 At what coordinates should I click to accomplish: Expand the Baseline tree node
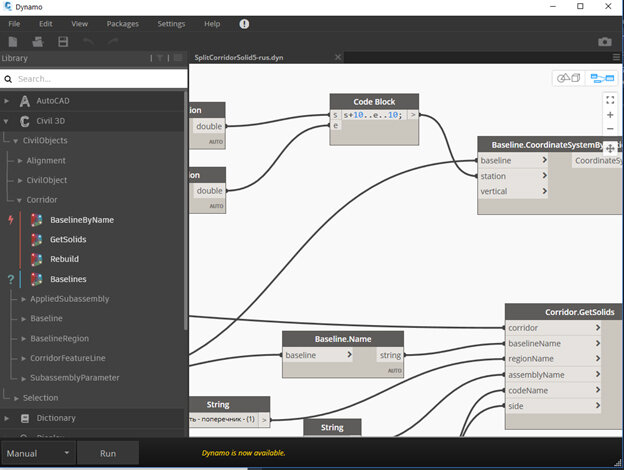pyautogui.click(x=23, y=319)
